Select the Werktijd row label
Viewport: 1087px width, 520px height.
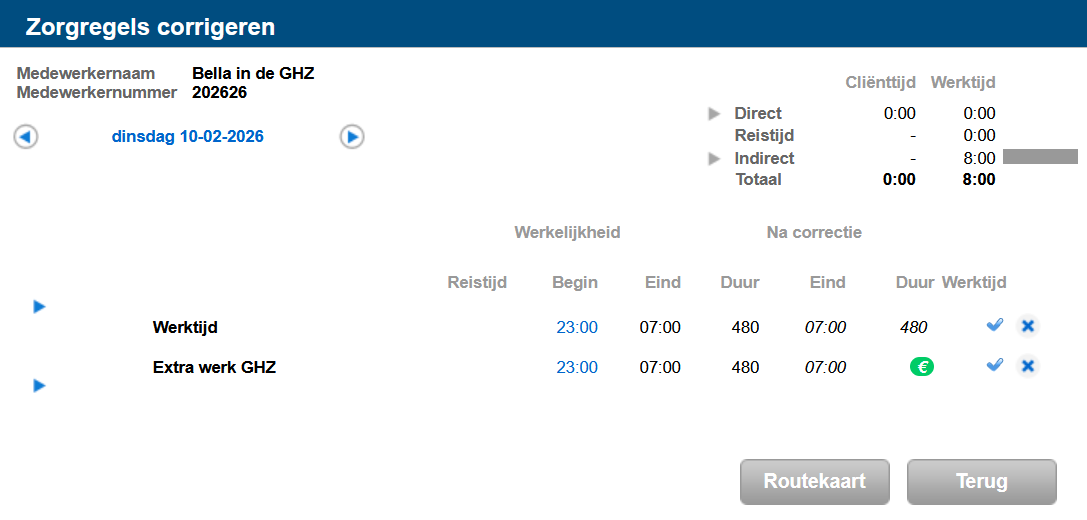point(185,327)
